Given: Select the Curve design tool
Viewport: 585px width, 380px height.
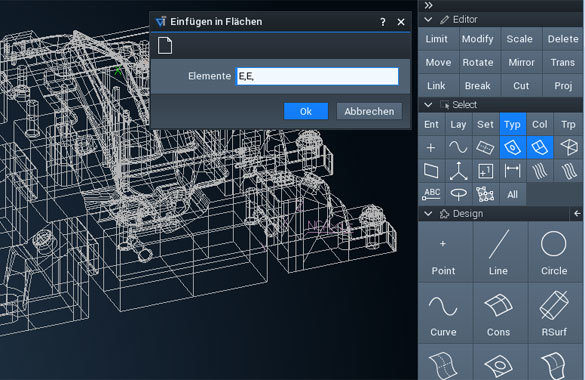Looking at the screenshot, I should click(x=445, y=313).
